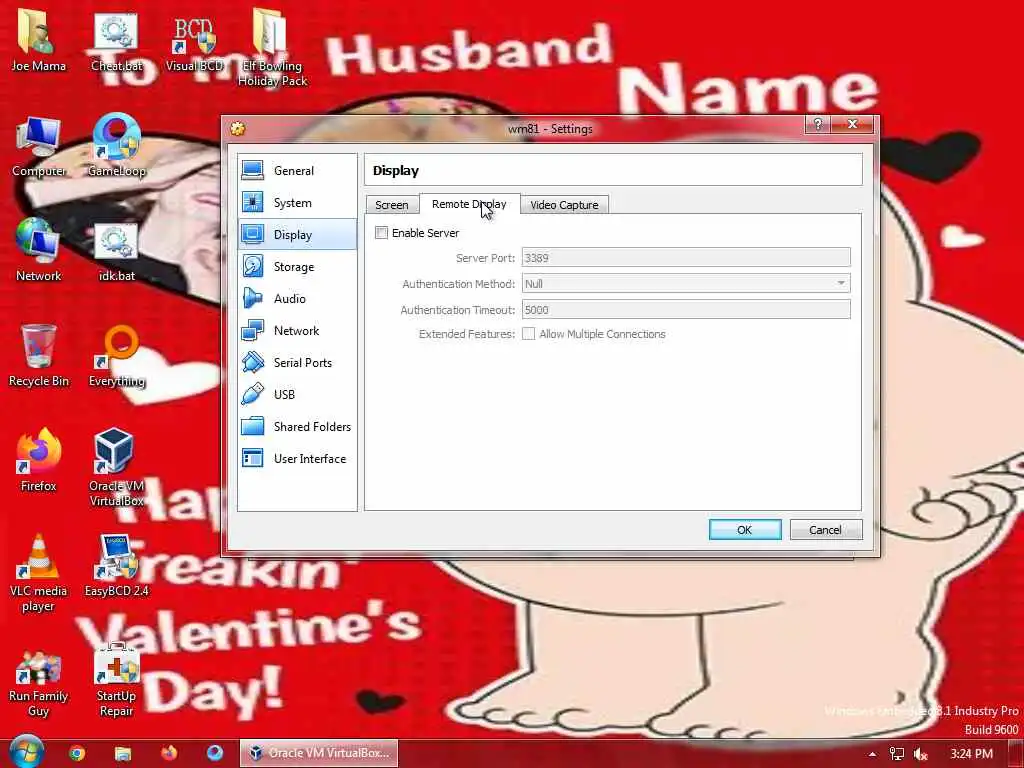Open the User Interface settings category
The width and height of the screenshot is (1024, 768).
tap(297, 458)
